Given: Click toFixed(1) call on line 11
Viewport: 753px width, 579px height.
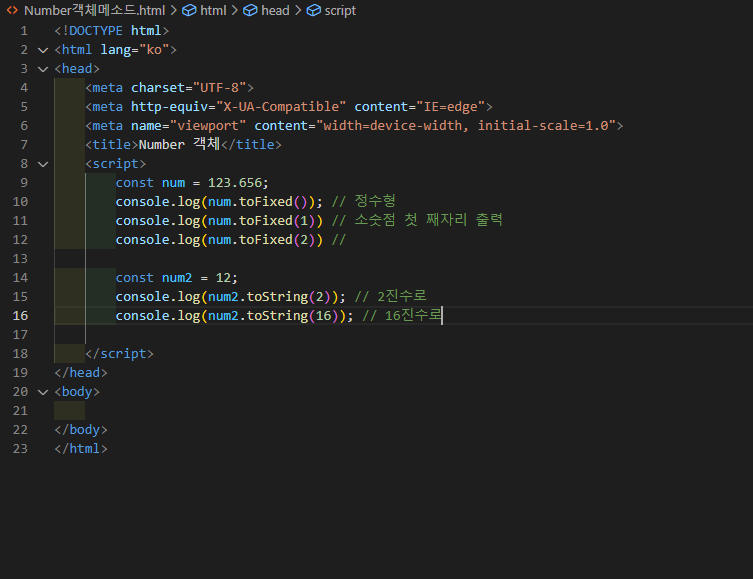Looking at the screenshot, I should [x=277, y=220].
